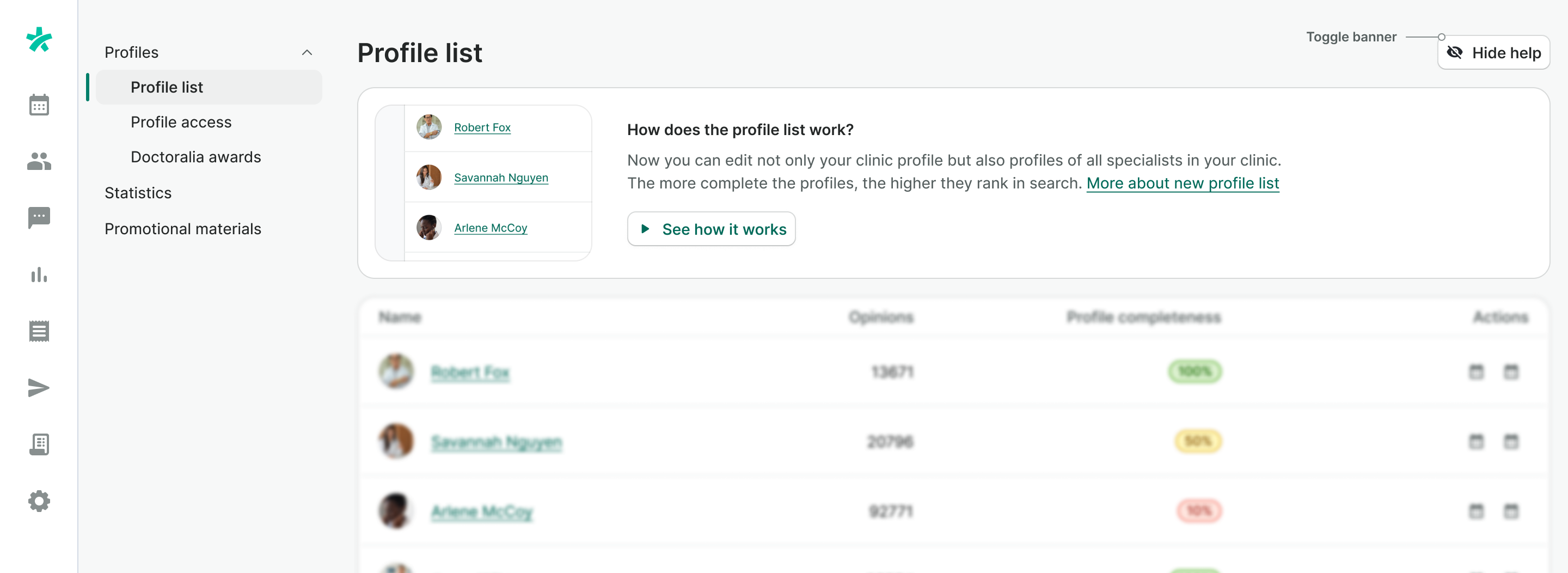The image size is (1568, 573).
Task: Open the receipt list sidebar icon
Action: (x=39, y=331)
